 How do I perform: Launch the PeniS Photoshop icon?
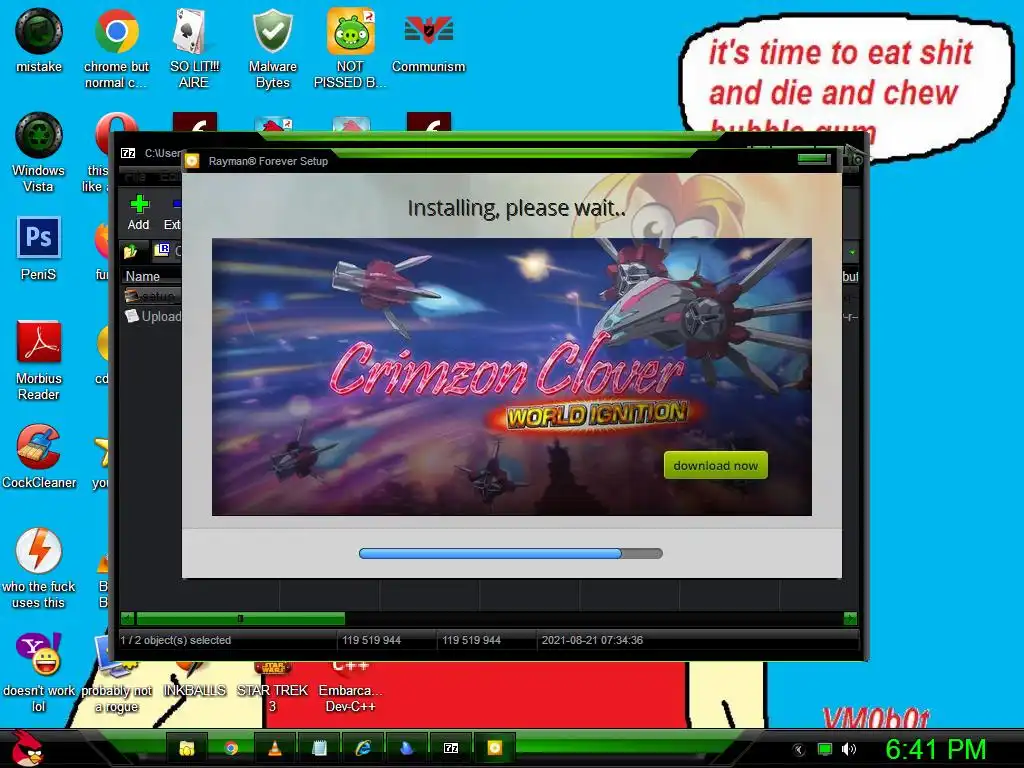click(x=39, y=248)
